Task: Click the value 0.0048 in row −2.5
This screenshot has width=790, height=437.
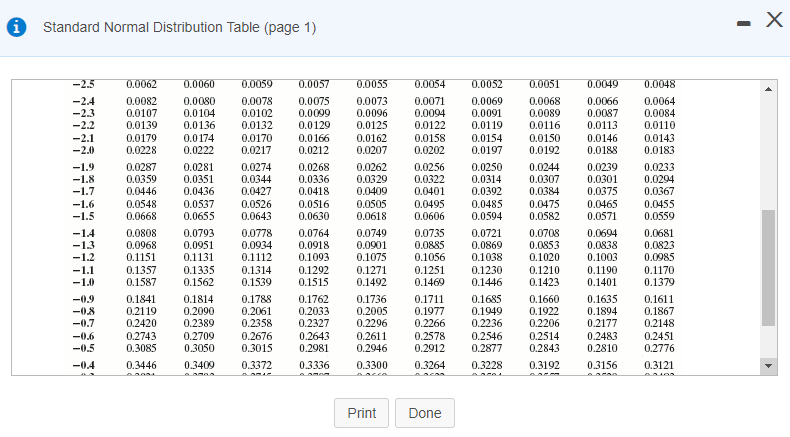Action: click(x=660, y=84)
